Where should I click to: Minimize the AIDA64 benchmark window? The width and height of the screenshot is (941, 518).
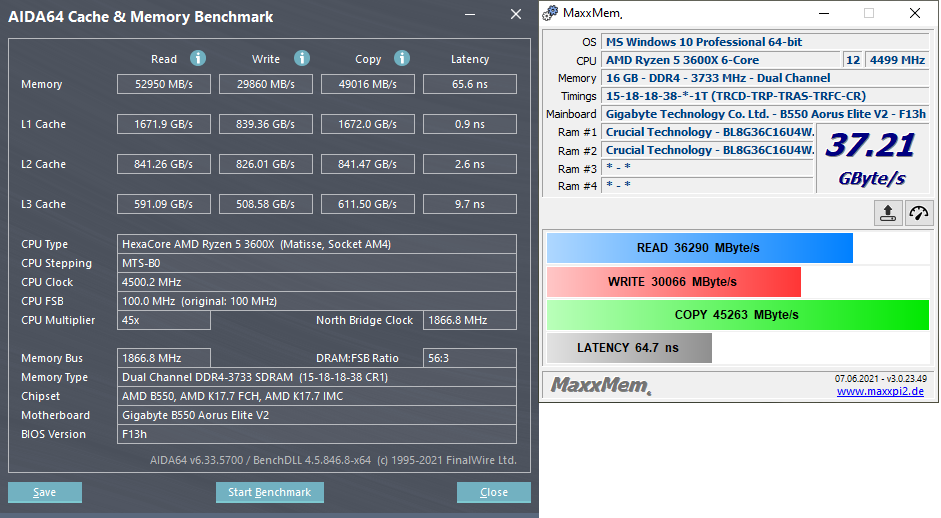470,14
